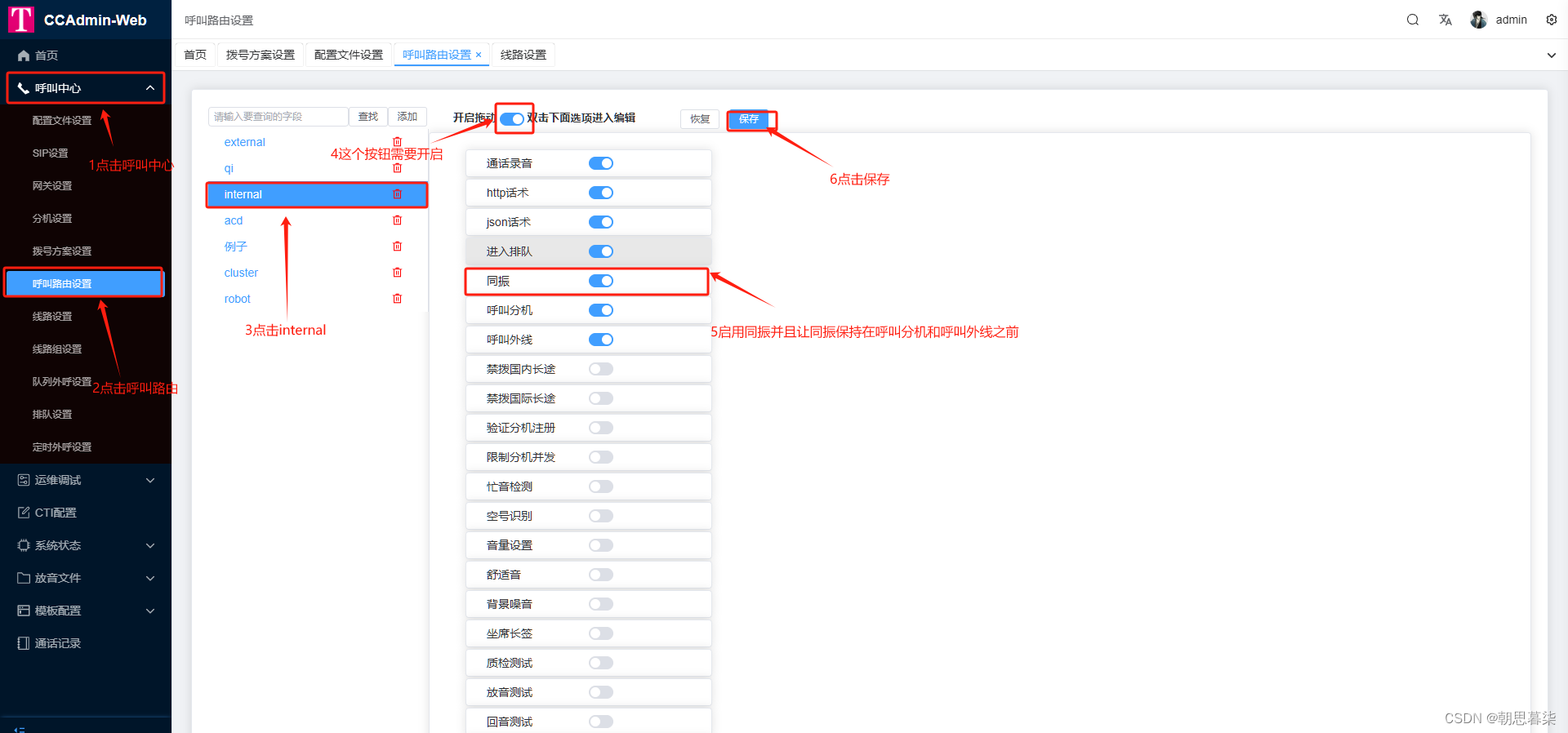Switch to the 配置文件设置 tab
This screenshot has width=1568, height=733.
click(x=349, y=55)
